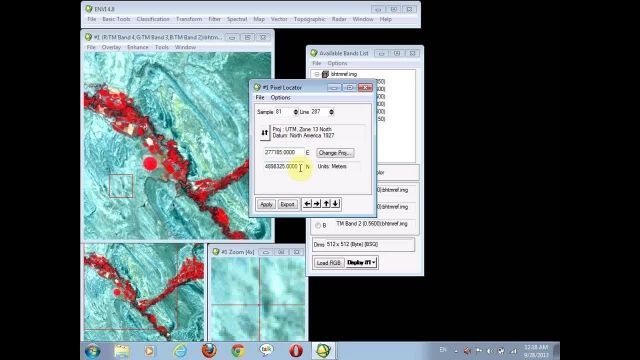Close the Pixel Locator window
Screen dimensions: 640x360
click(x=365, y=88)
